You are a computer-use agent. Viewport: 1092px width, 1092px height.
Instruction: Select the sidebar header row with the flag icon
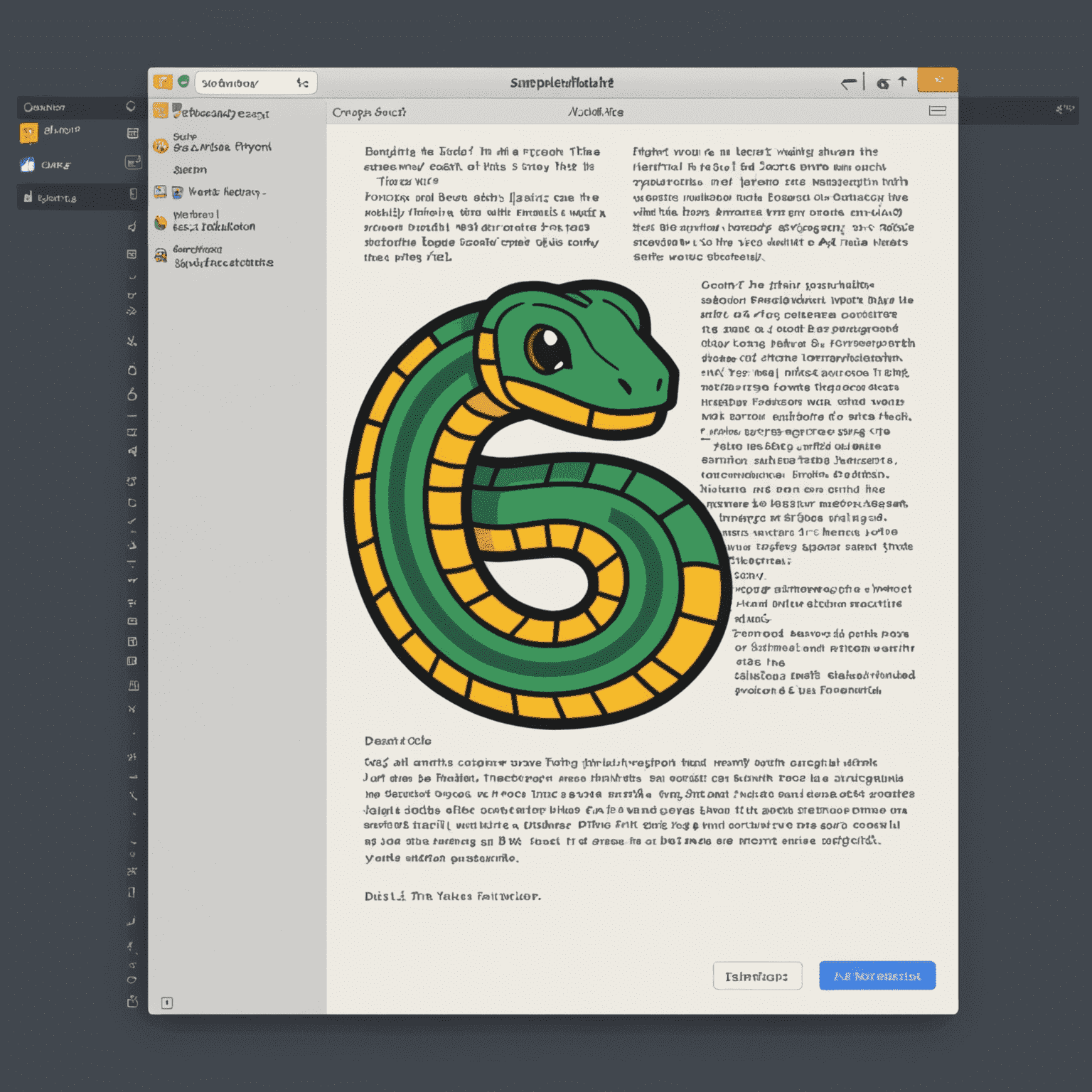coord(220,112)
